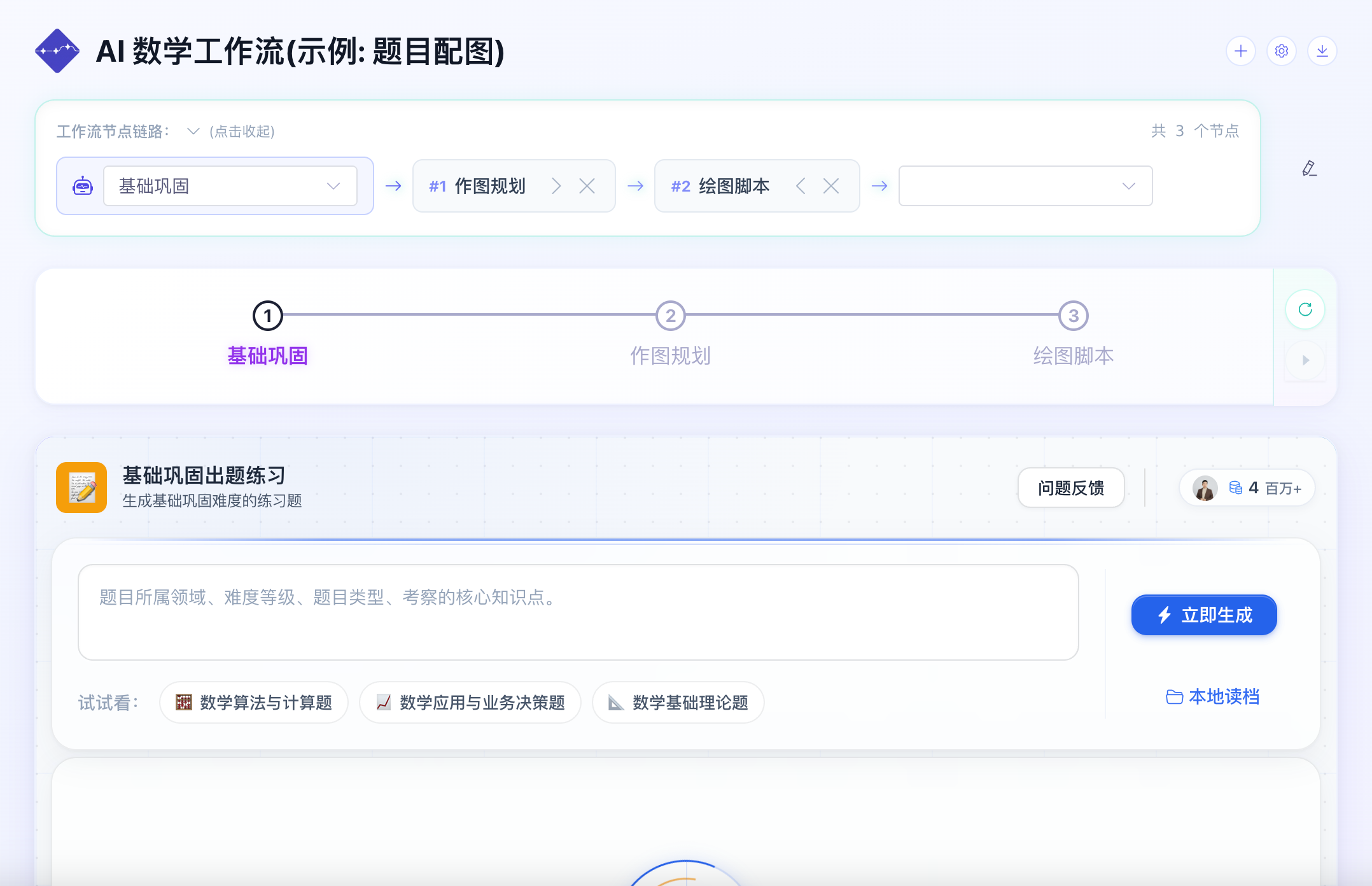Click the prompt input text area
1372x886 pixels.
[x=578, y=612]
